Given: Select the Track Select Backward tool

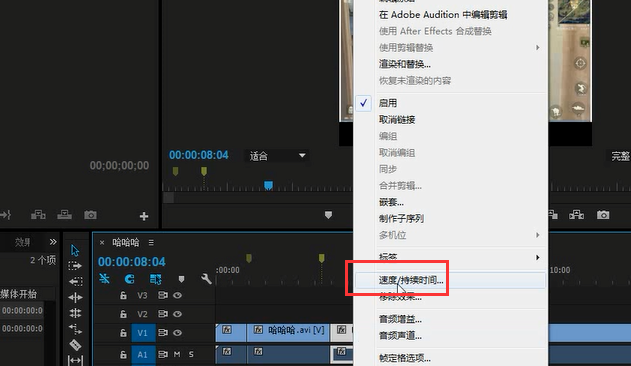Looking at the screenshot, I should 75,281.
